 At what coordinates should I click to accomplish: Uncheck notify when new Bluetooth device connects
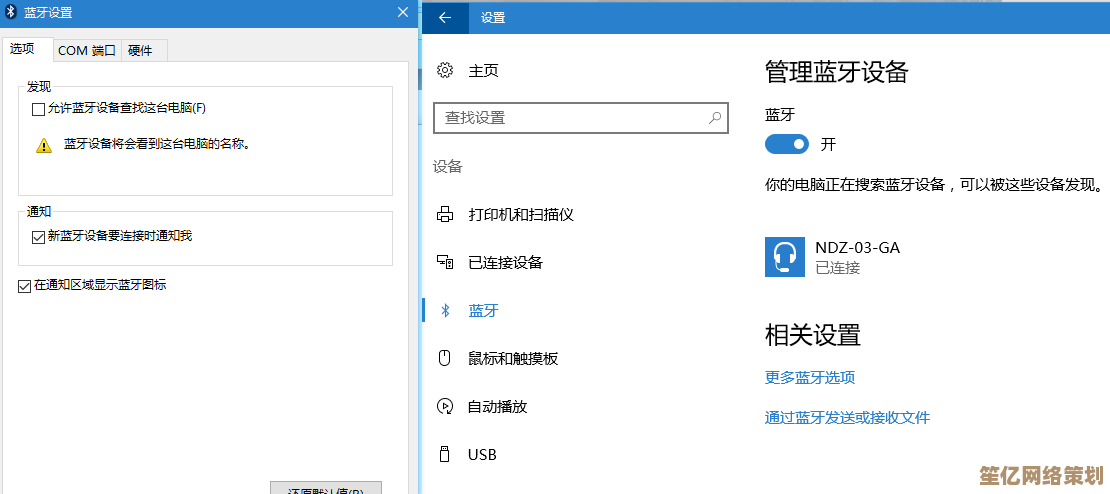click(x=39, y=237)
